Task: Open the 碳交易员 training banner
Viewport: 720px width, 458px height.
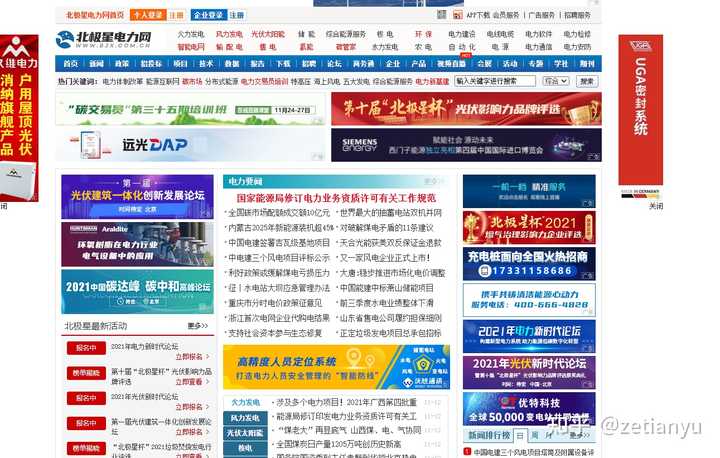Action: tap(191, 109)
